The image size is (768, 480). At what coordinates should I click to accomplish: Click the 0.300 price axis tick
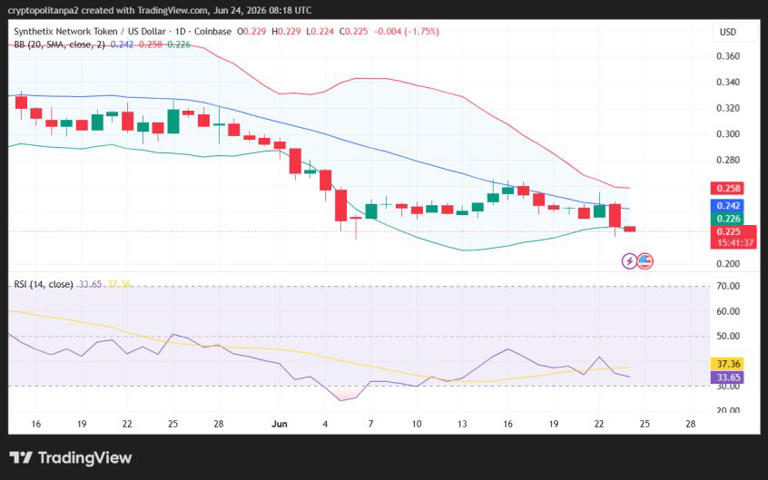tap(728, 134)
